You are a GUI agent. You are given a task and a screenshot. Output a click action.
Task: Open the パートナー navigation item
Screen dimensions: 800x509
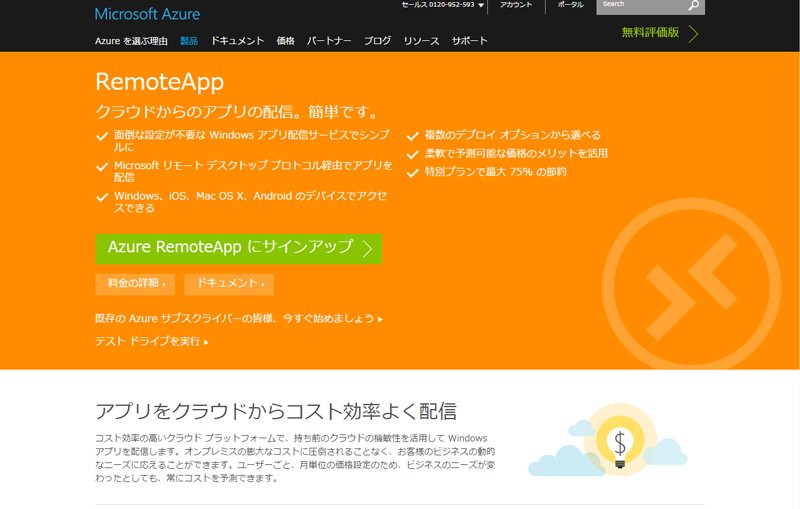(329, 41)
